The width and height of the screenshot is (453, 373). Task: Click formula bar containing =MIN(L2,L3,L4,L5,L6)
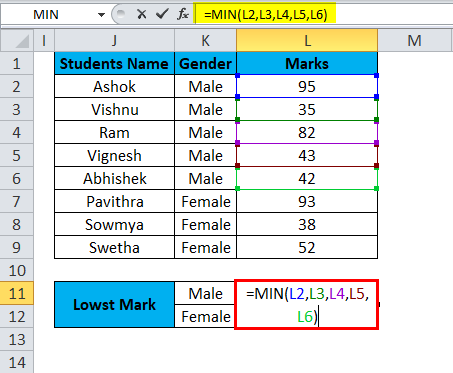pos(323,14)
